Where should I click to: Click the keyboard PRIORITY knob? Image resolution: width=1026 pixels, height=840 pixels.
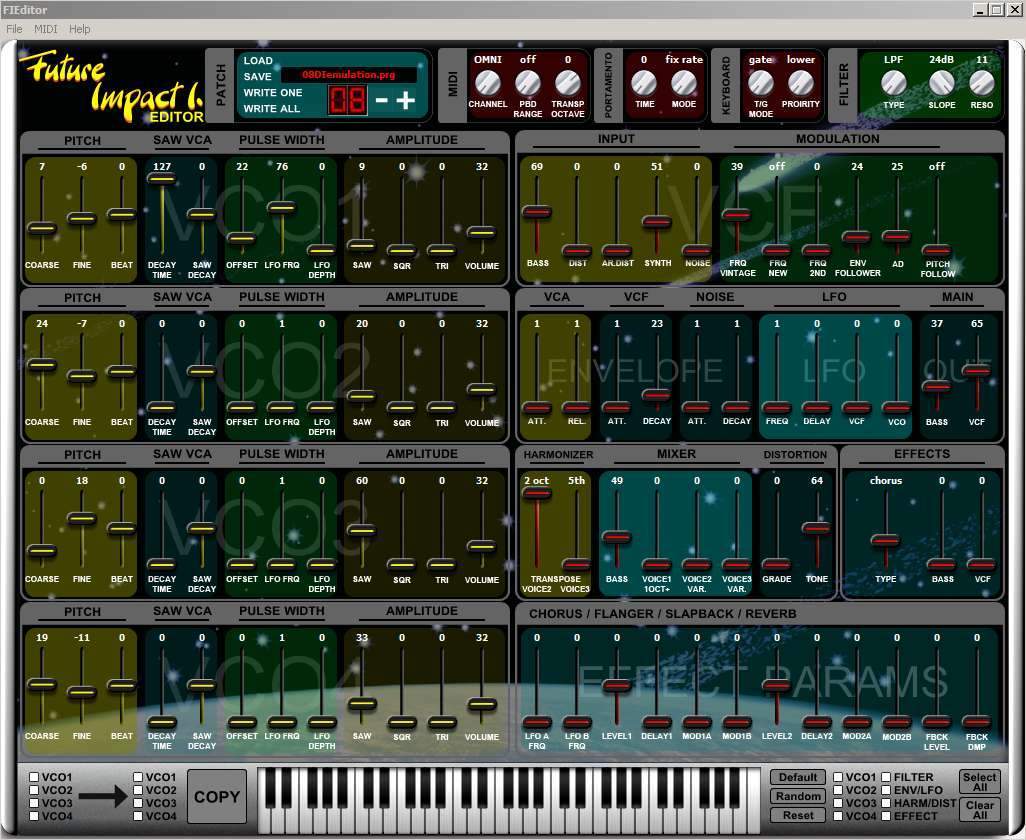[x=800, y=82]
